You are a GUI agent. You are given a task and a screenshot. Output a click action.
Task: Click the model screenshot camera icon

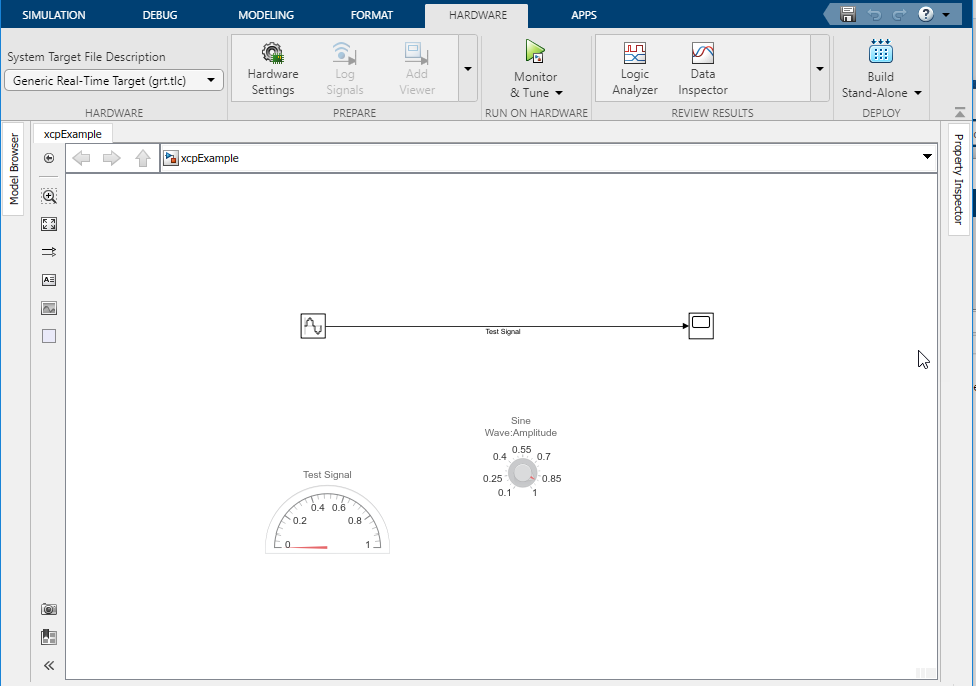tap(48, 608)
